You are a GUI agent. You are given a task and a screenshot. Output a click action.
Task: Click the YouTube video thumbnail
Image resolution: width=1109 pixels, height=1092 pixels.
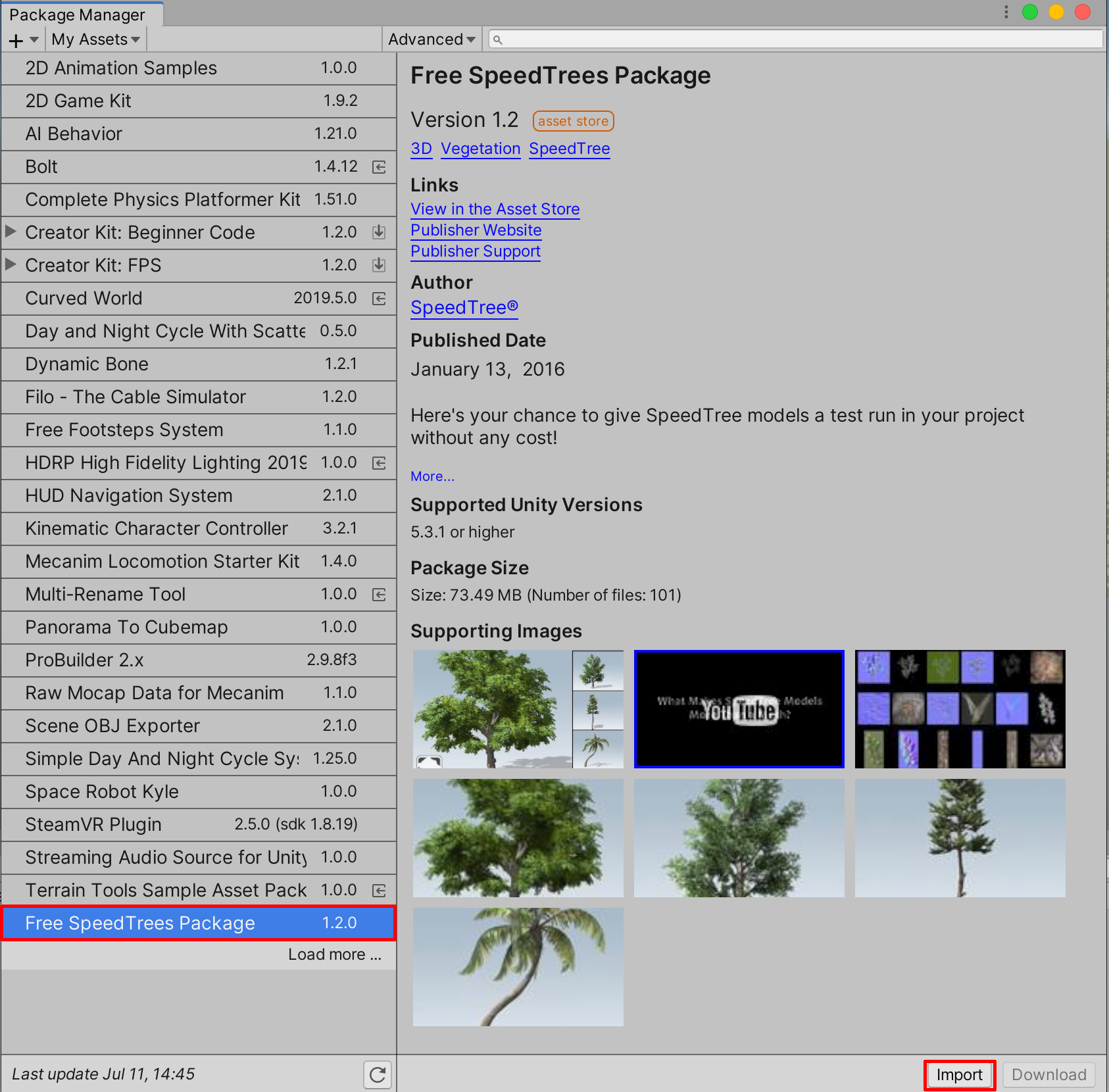click(739, 709)
